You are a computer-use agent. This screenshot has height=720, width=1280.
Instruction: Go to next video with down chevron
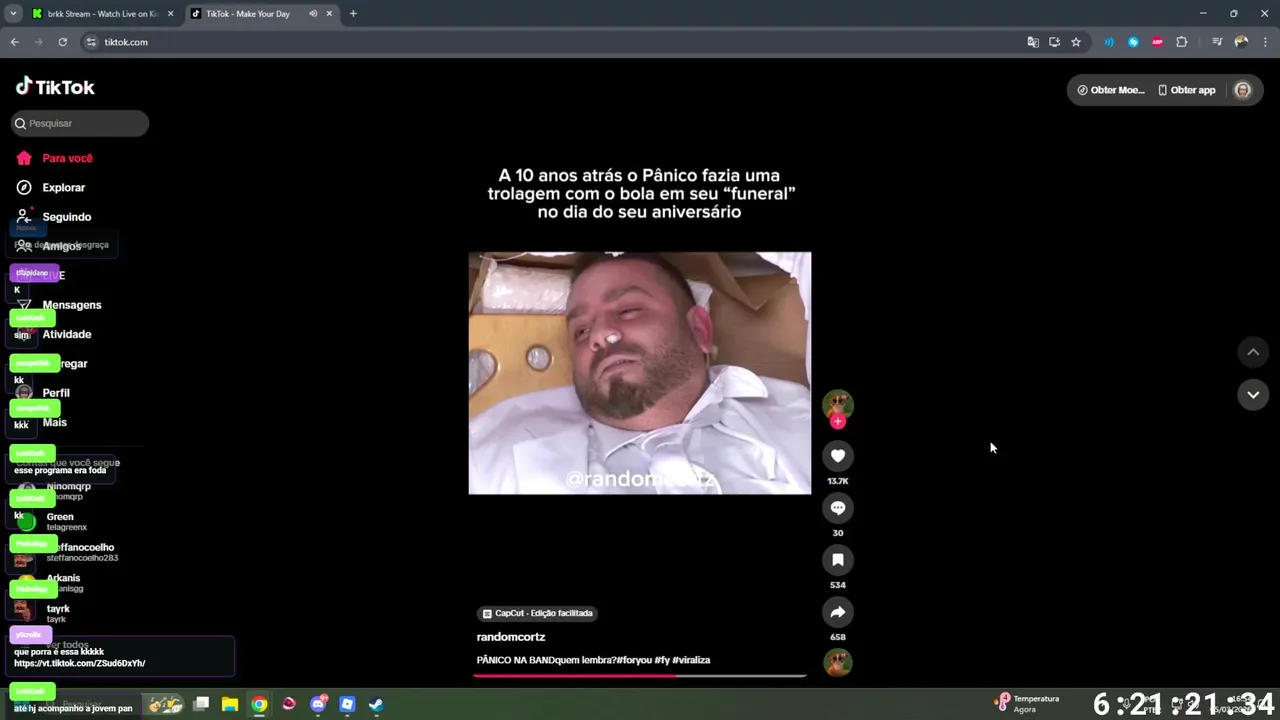point(1253,395)
